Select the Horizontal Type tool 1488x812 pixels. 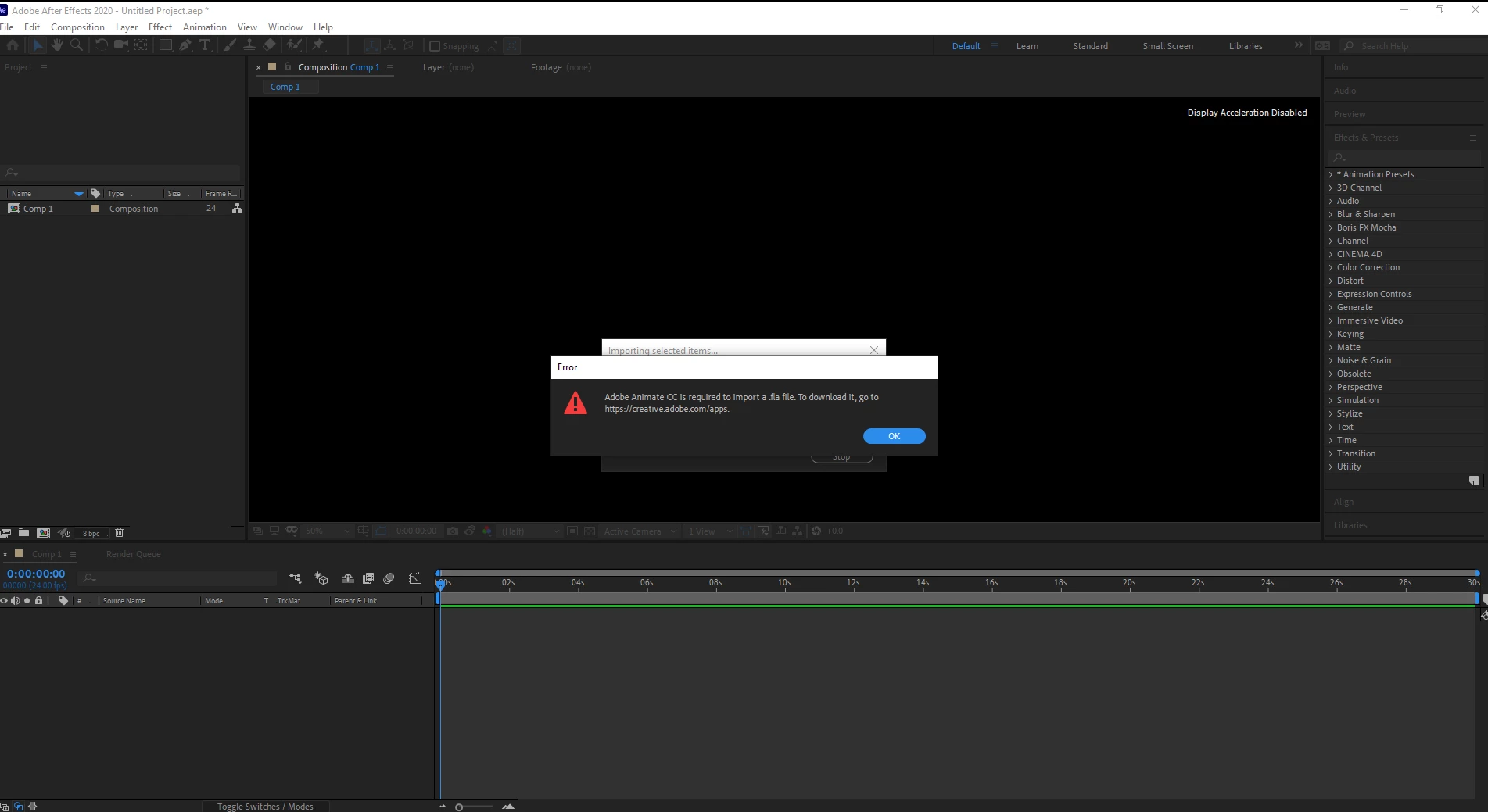(x=205, y=45)
